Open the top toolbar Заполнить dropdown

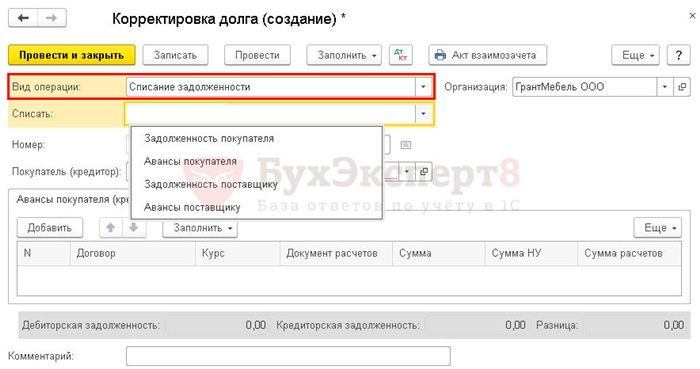(344, 55)
